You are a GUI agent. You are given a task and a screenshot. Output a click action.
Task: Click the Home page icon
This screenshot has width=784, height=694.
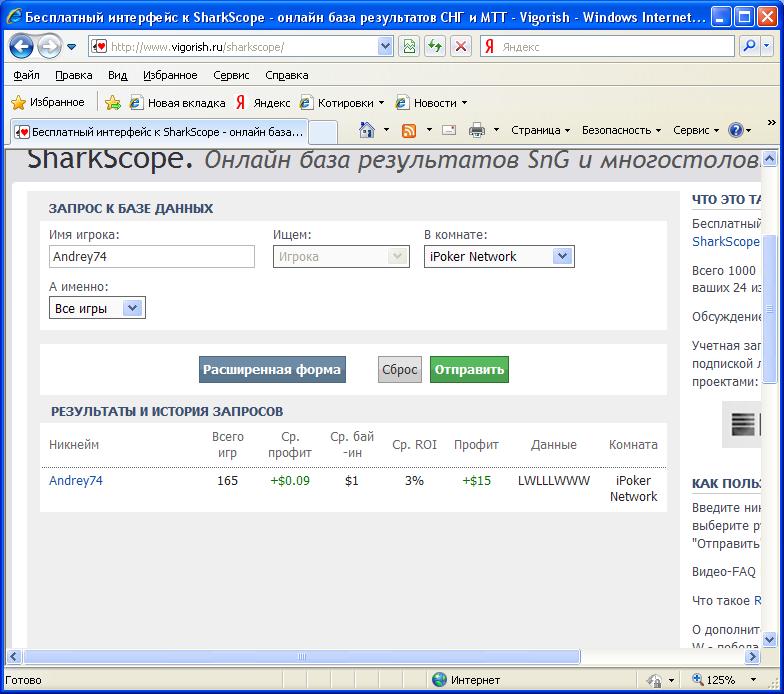coord(367,130)
